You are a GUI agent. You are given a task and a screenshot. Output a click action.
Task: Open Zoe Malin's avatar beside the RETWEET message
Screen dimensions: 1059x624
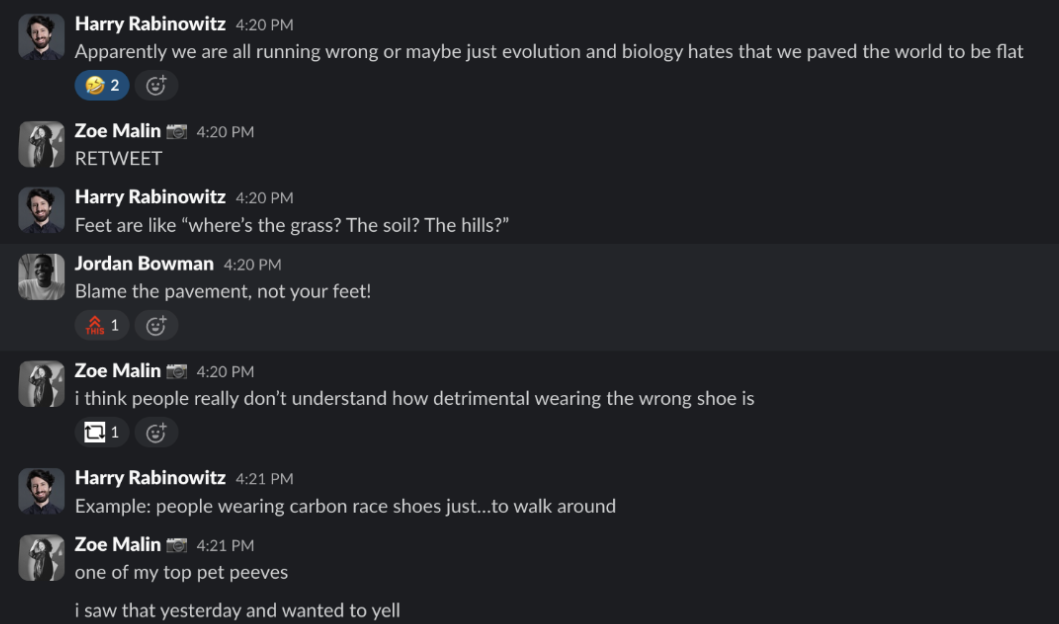coord(41,144)
